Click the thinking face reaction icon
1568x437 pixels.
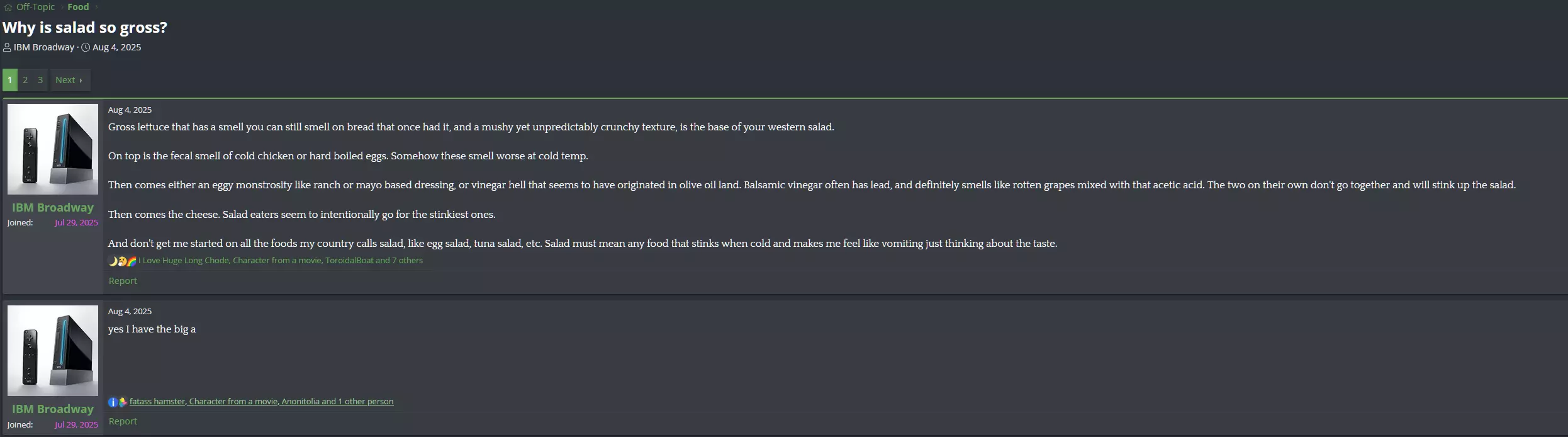122,261
